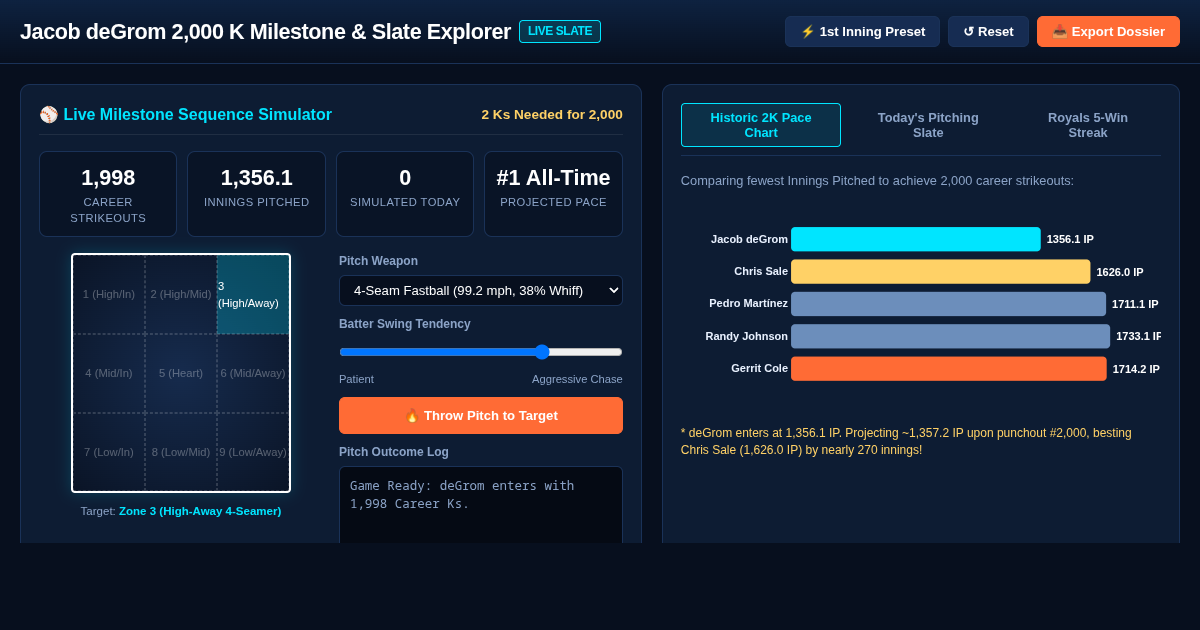Click the lightning icon on preset button

808,32
